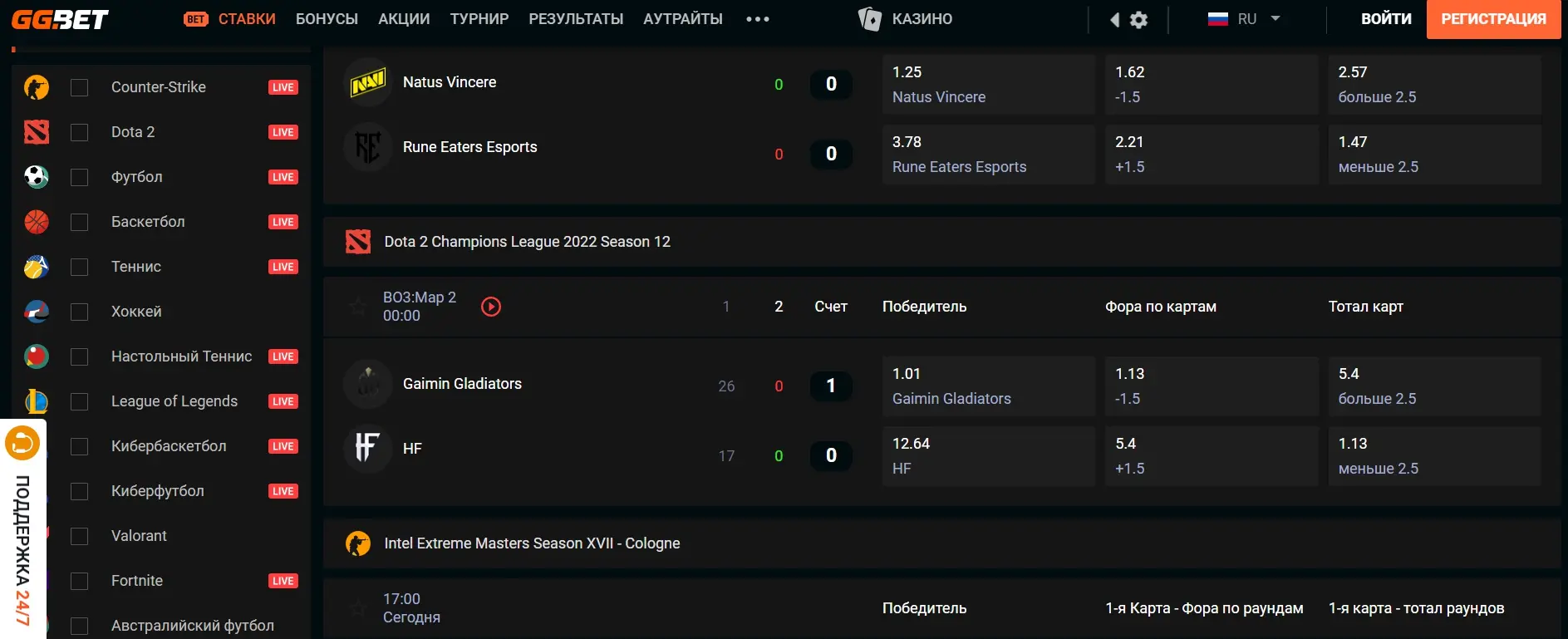Select 1.25 odds for Natus Vincere
The image size is (1568, 639).
coord(988,84)
